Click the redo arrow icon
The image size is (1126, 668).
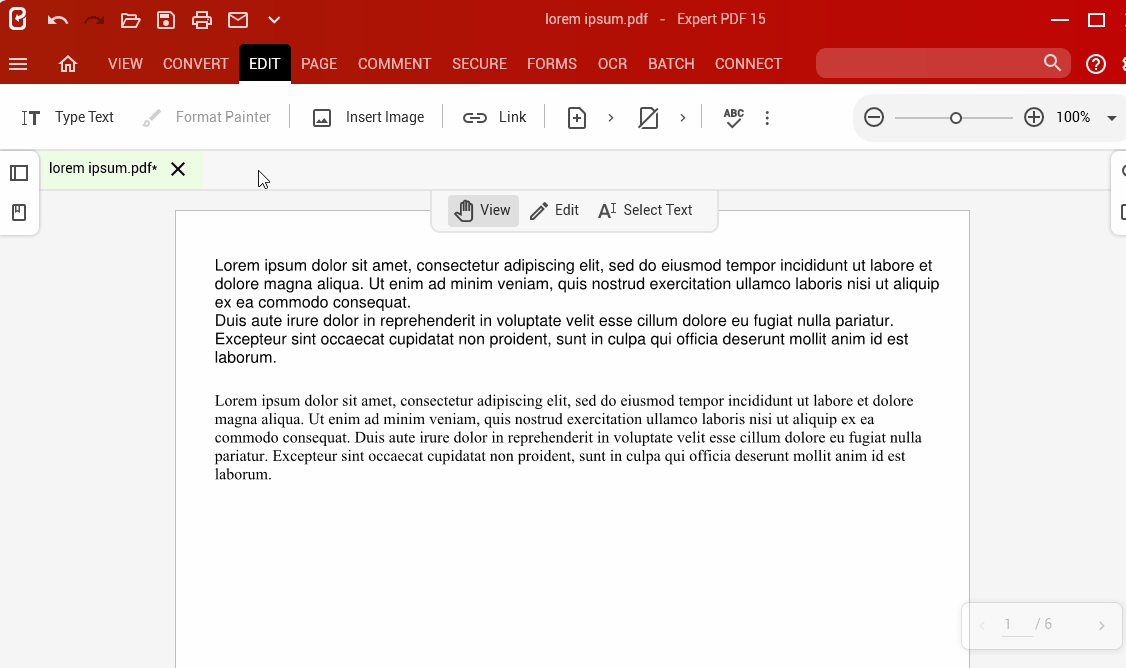(x=94, y=20)
